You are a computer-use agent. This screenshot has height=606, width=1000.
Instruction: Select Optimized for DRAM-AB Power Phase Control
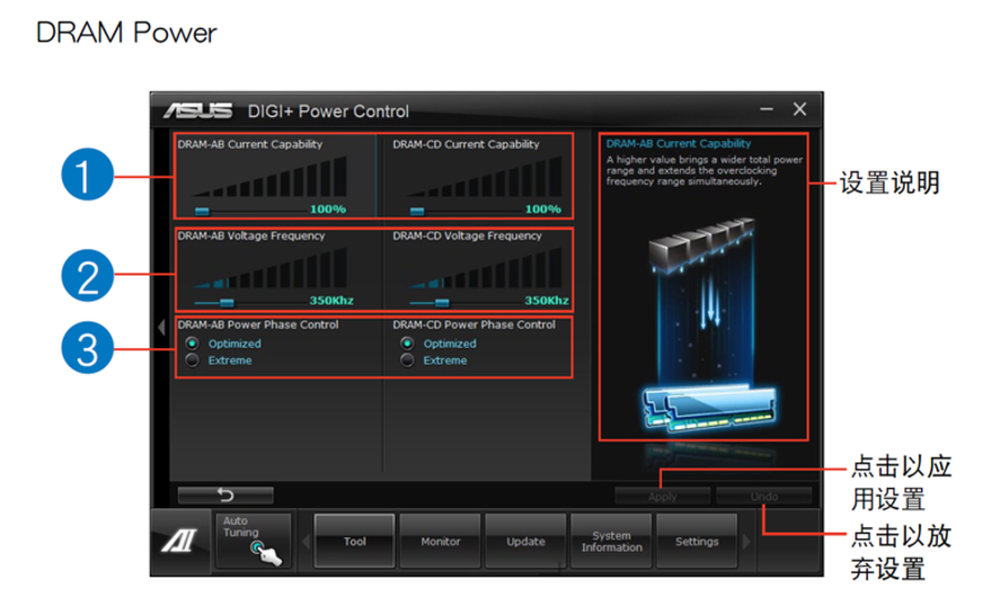[192, 343]
